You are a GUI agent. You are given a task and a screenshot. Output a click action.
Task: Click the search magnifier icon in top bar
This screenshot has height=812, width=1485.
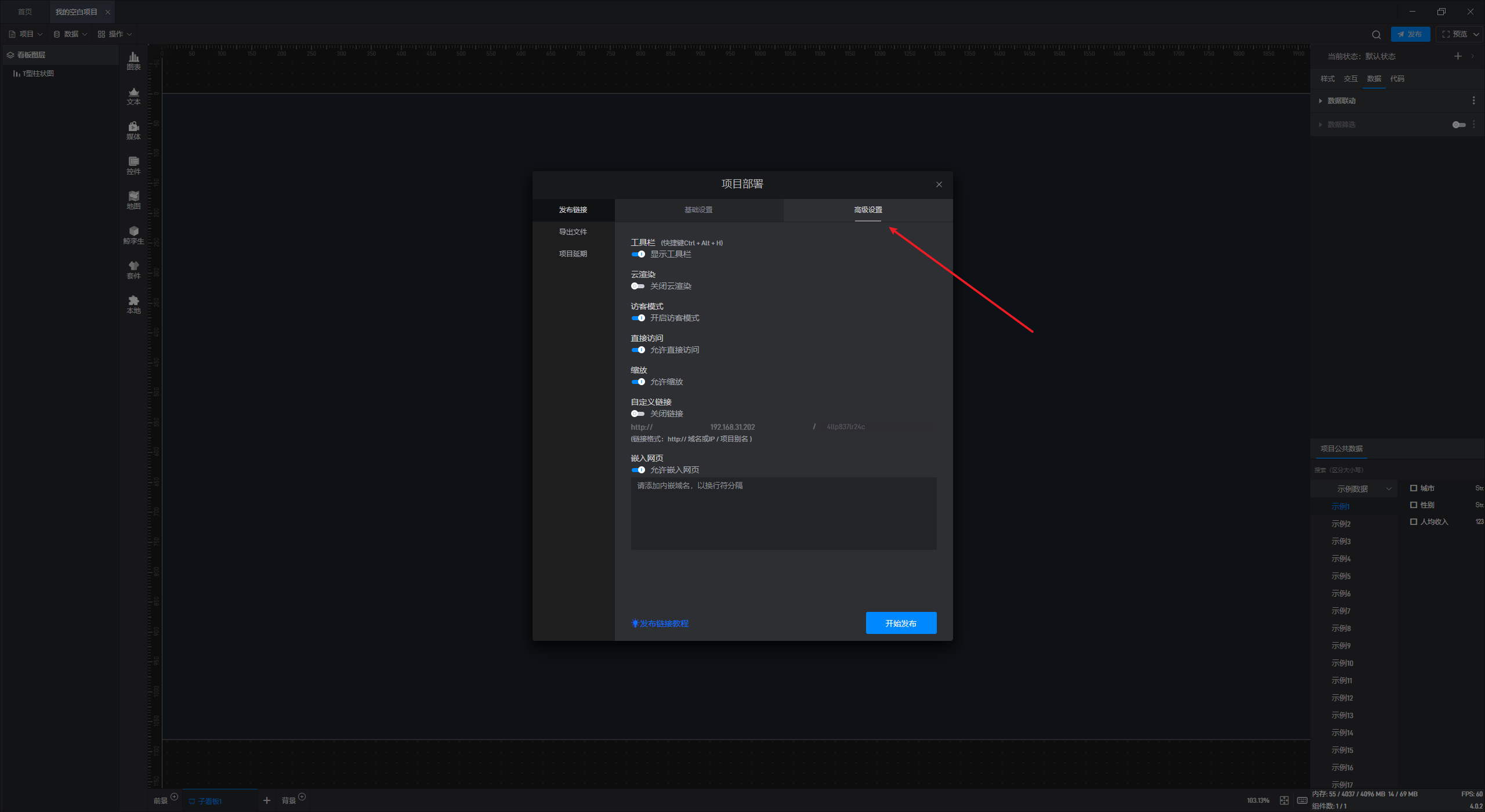1376,34
